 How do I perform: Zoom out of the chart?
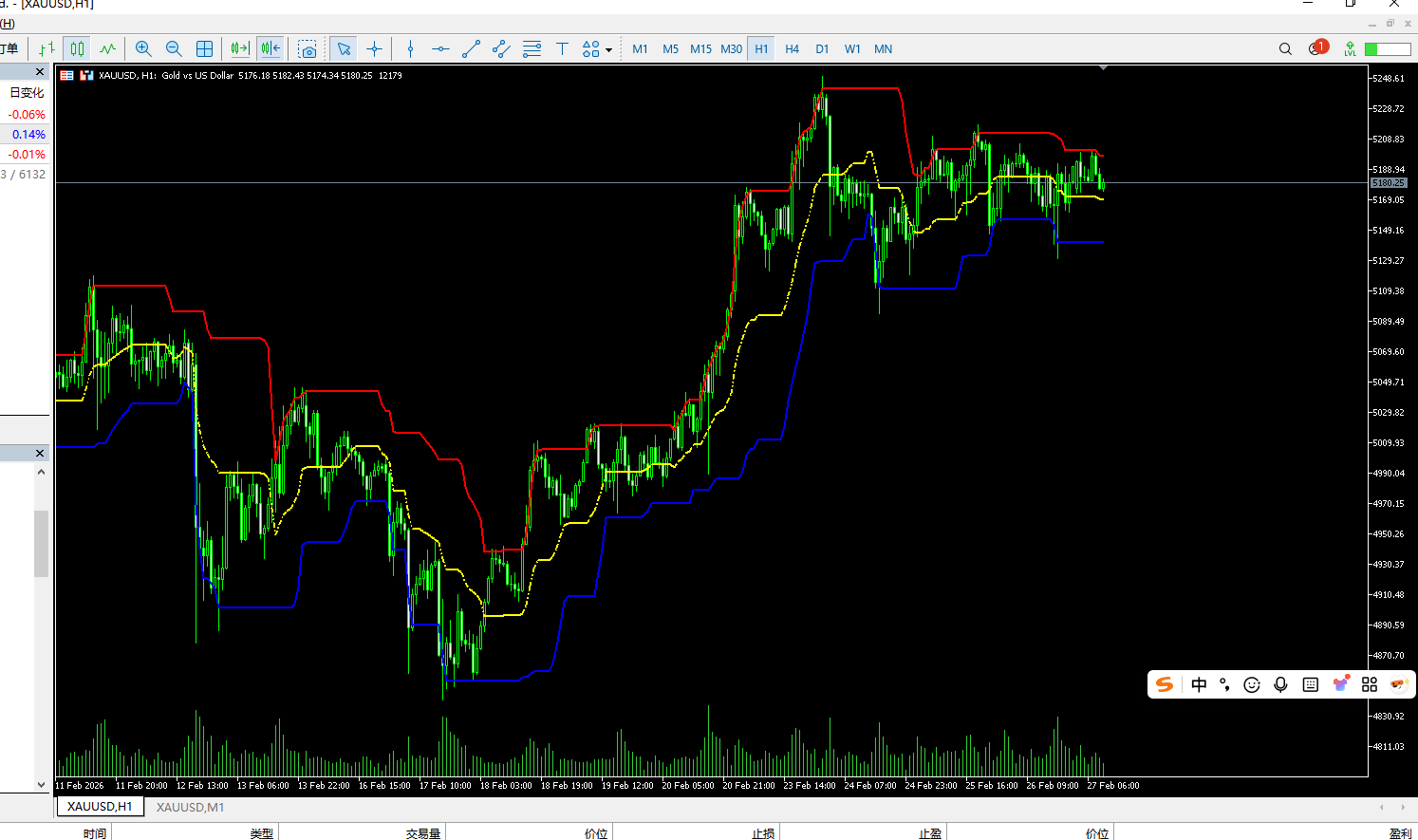coord(174,48)
